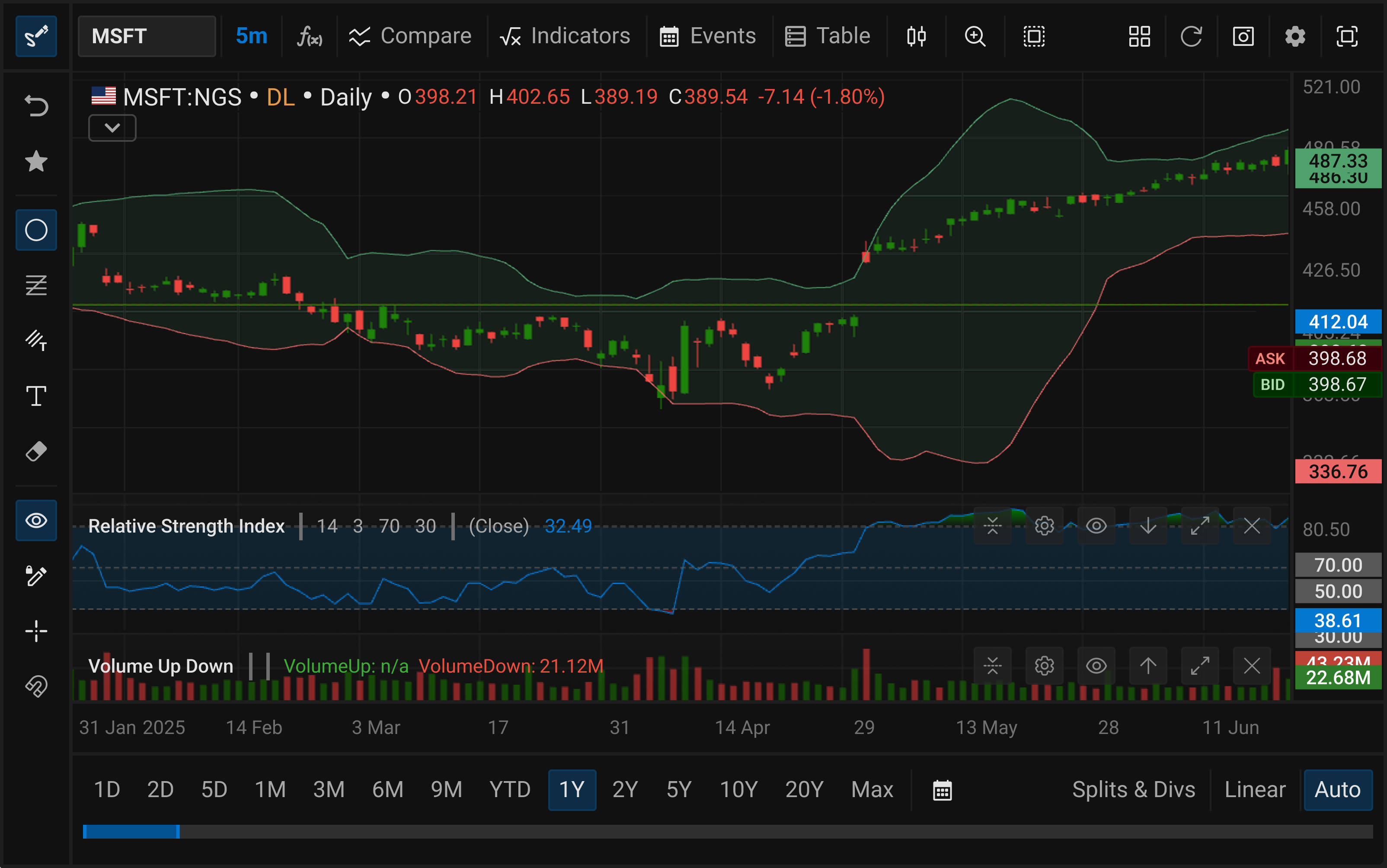The image size is (1387, 868).
Task: Move the Volume pane up
Action: (x=1148, y=666)
